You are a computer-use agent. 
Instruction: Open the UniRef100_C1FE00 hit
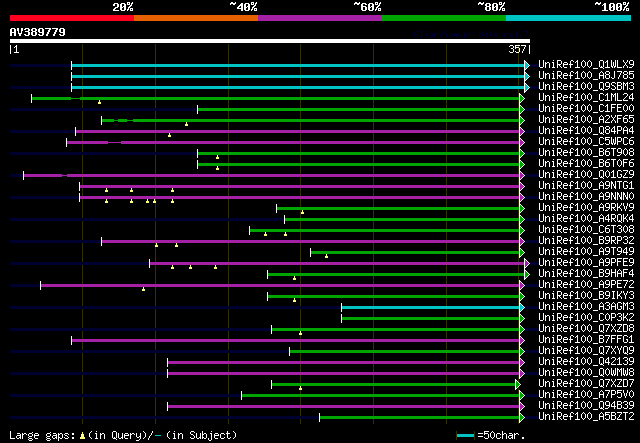point(586,108)
